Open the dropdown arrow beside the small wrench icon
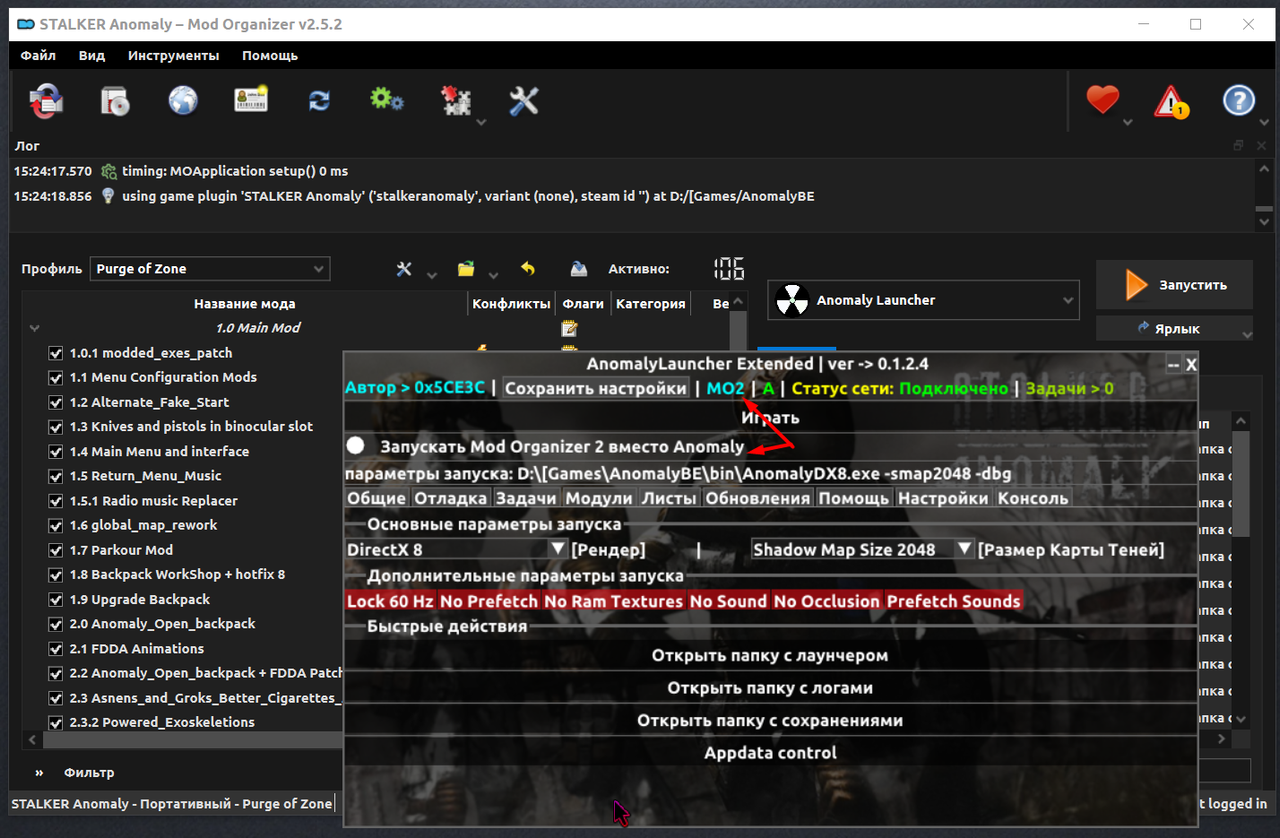Image resolution: width=1280 pixels, height=838 pixels. coord(431,275)
